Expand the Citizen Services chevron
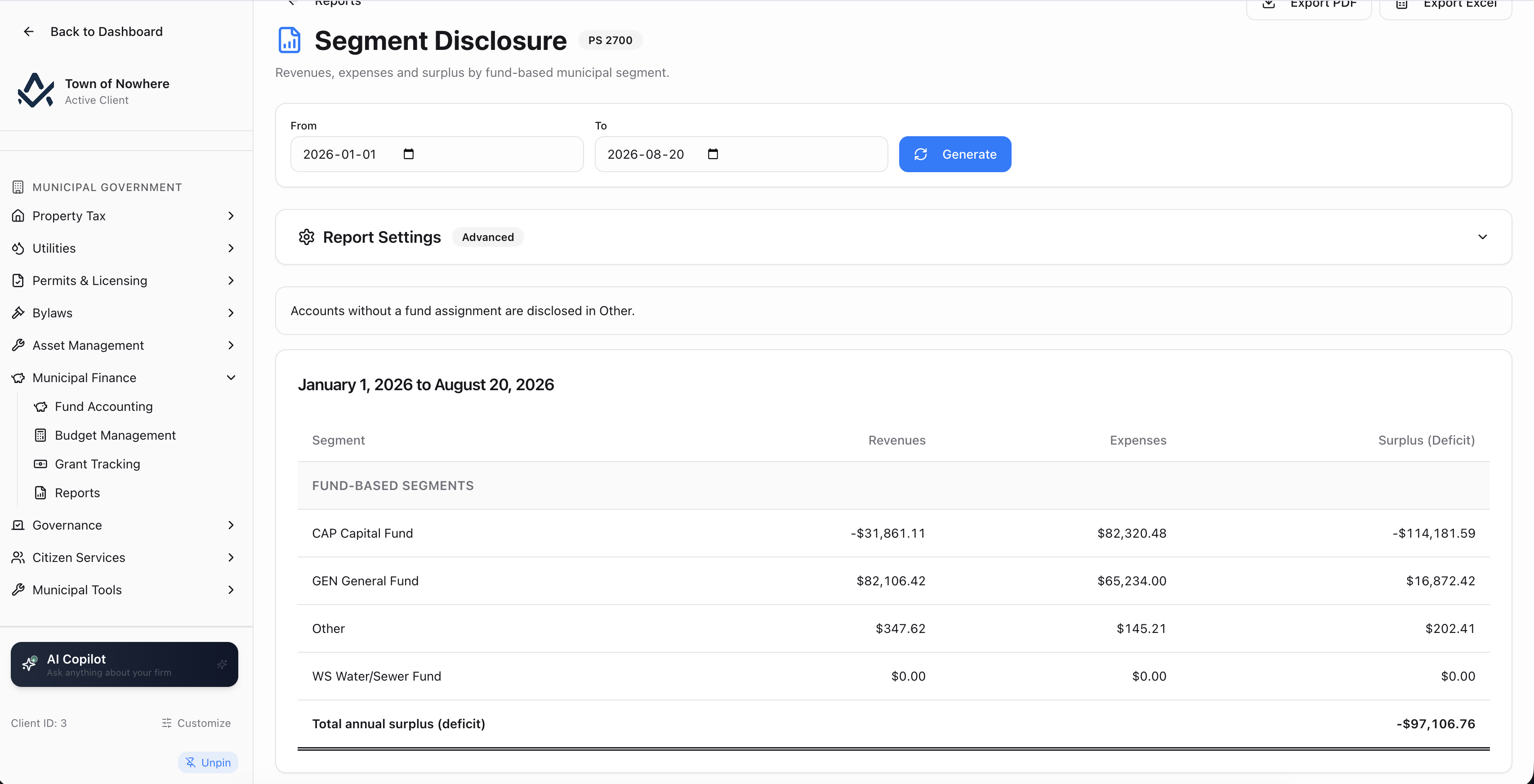 click(231, 557)
